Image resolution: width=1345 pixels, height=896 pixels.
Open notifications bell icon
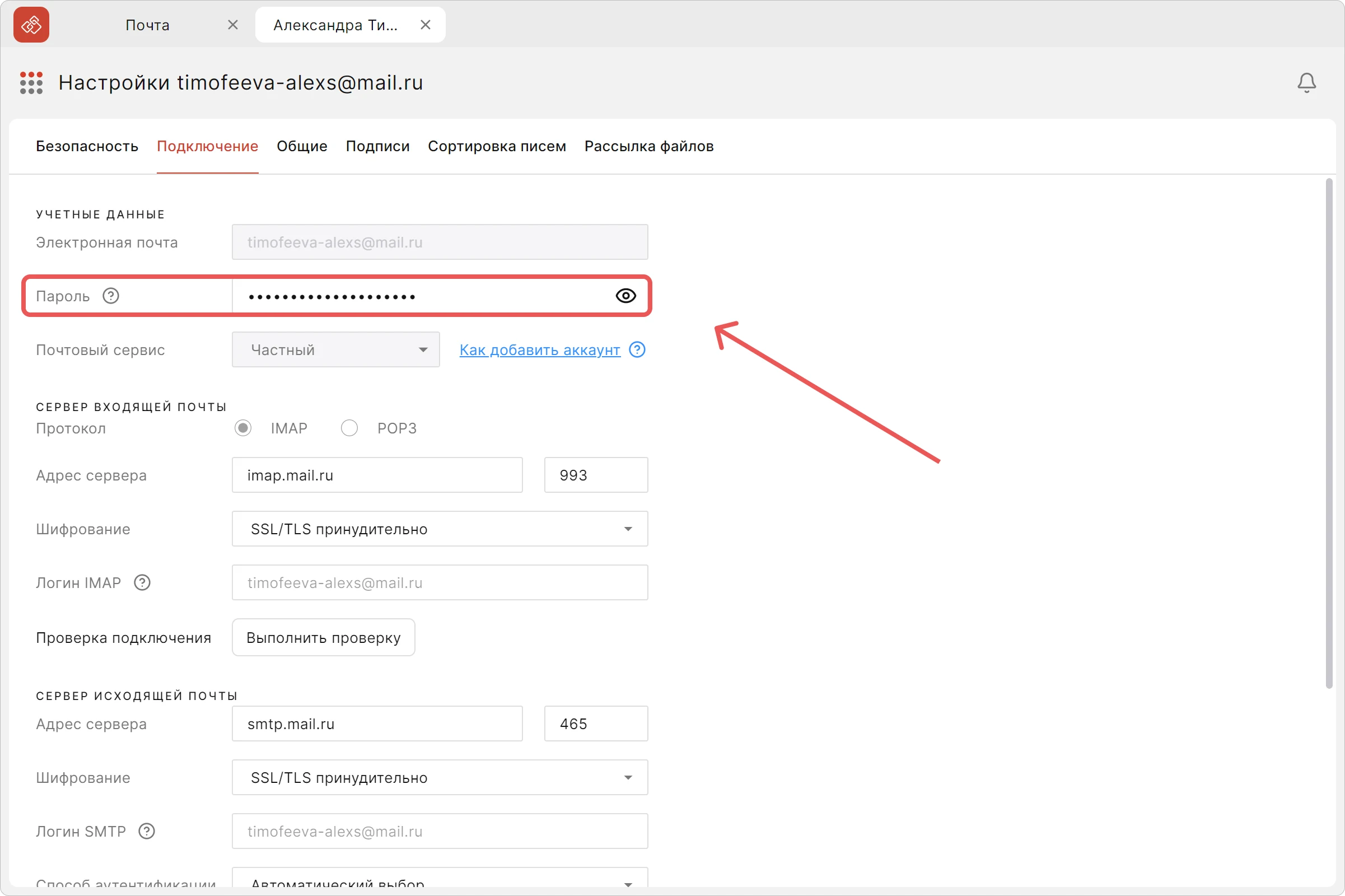(x=1307, y=83)
